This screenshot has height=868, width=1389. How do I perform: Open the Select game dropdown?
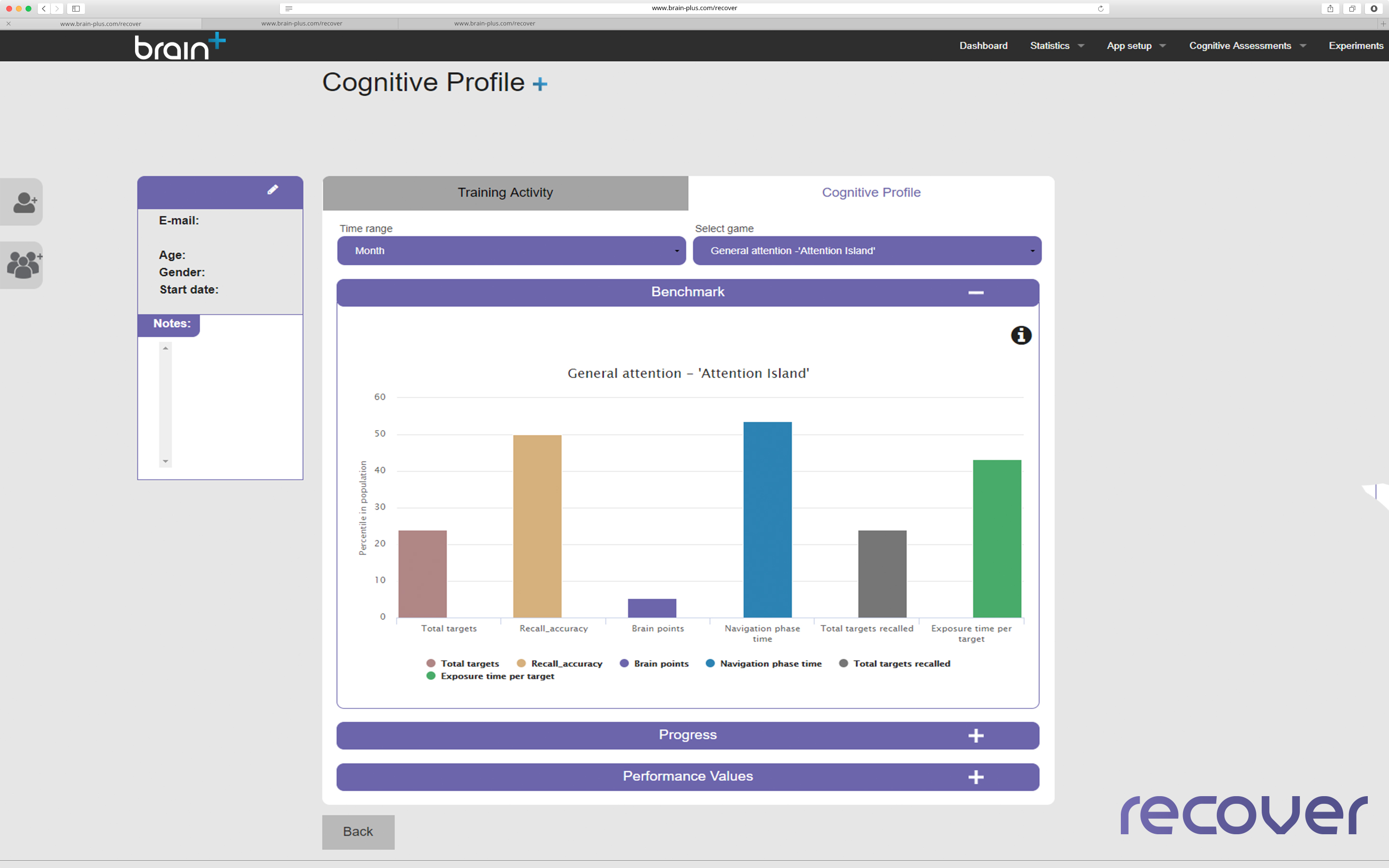[867, 251]
